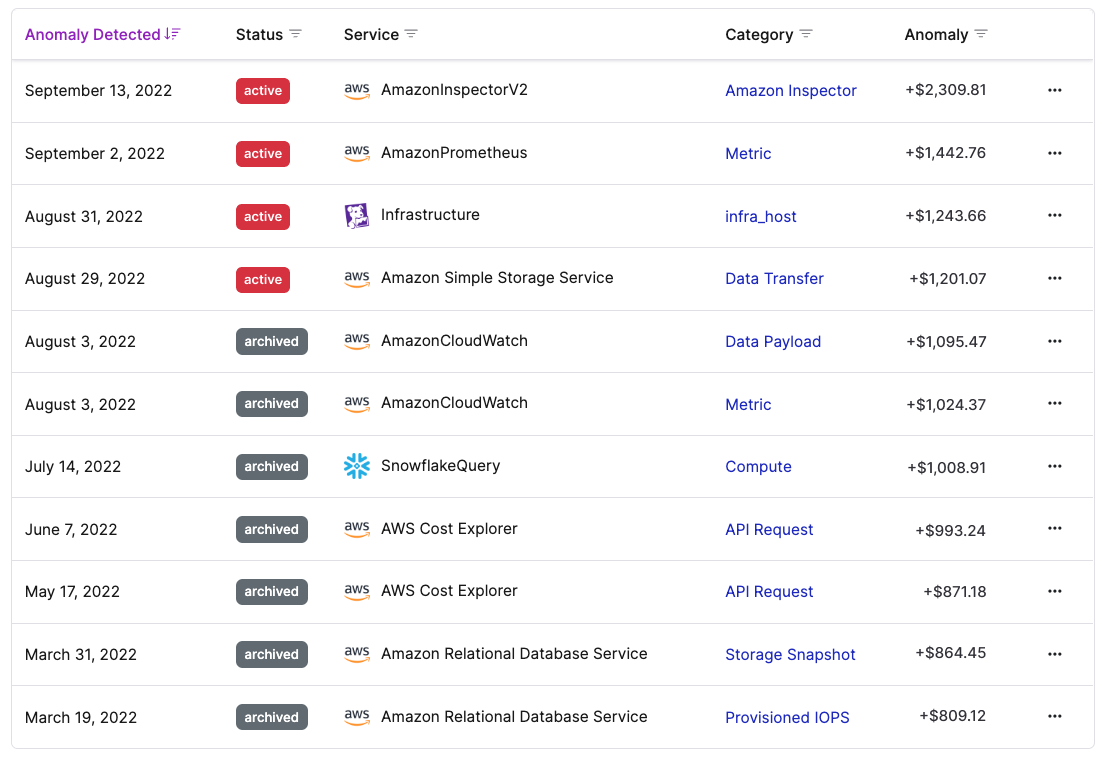This screenshot has width=1105, height=759.
Task: Open the API Request link for June 7, 2022
Action: [769, 530]
